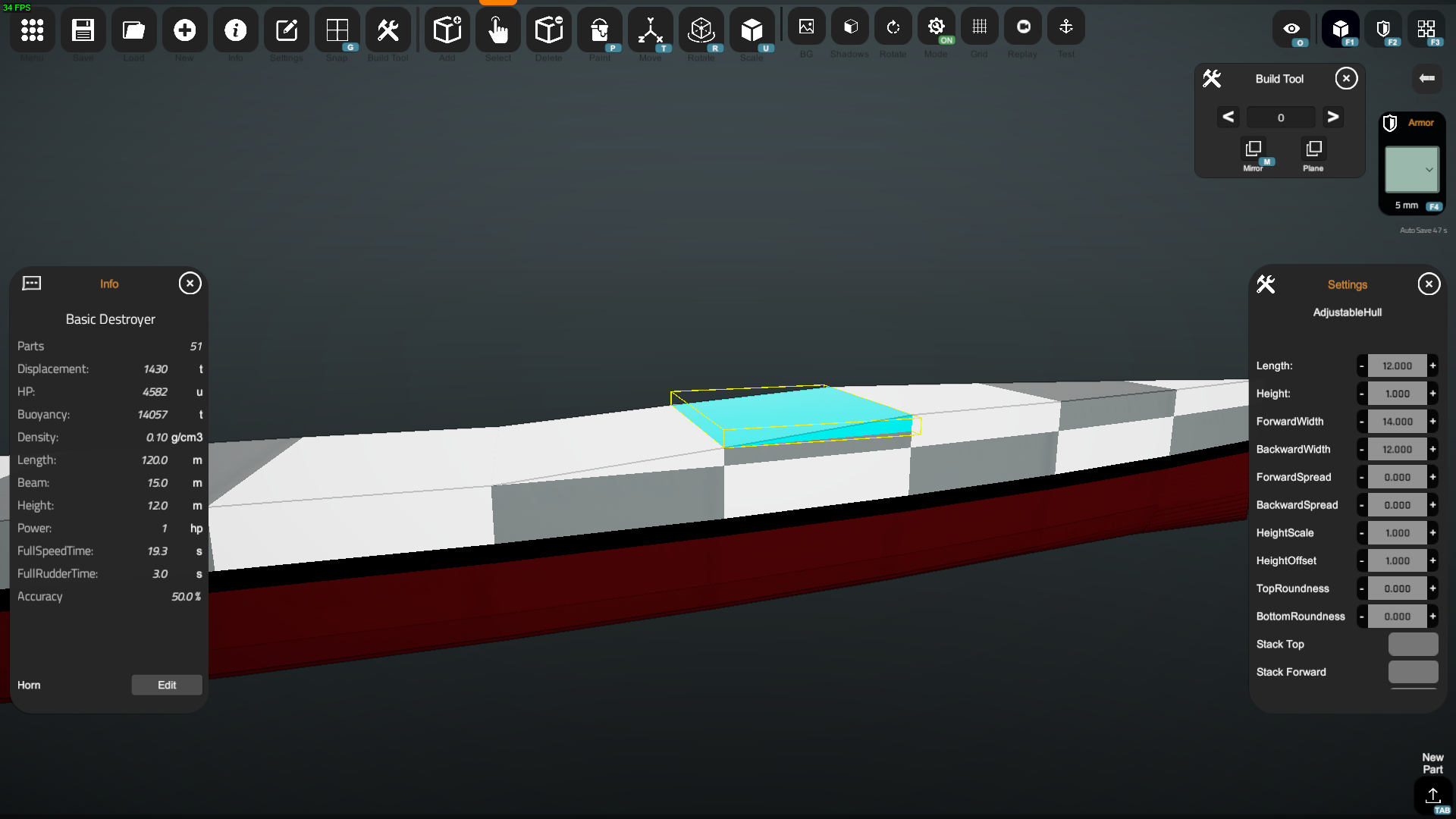Click Build Tool next arrow

pos(1332,117)
